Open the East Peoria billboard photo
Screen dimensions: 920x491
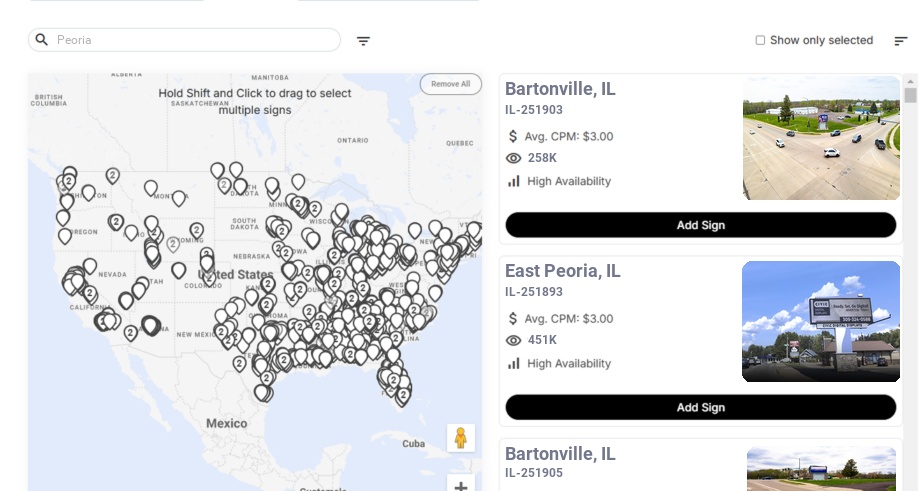click(x=821, y=321)
